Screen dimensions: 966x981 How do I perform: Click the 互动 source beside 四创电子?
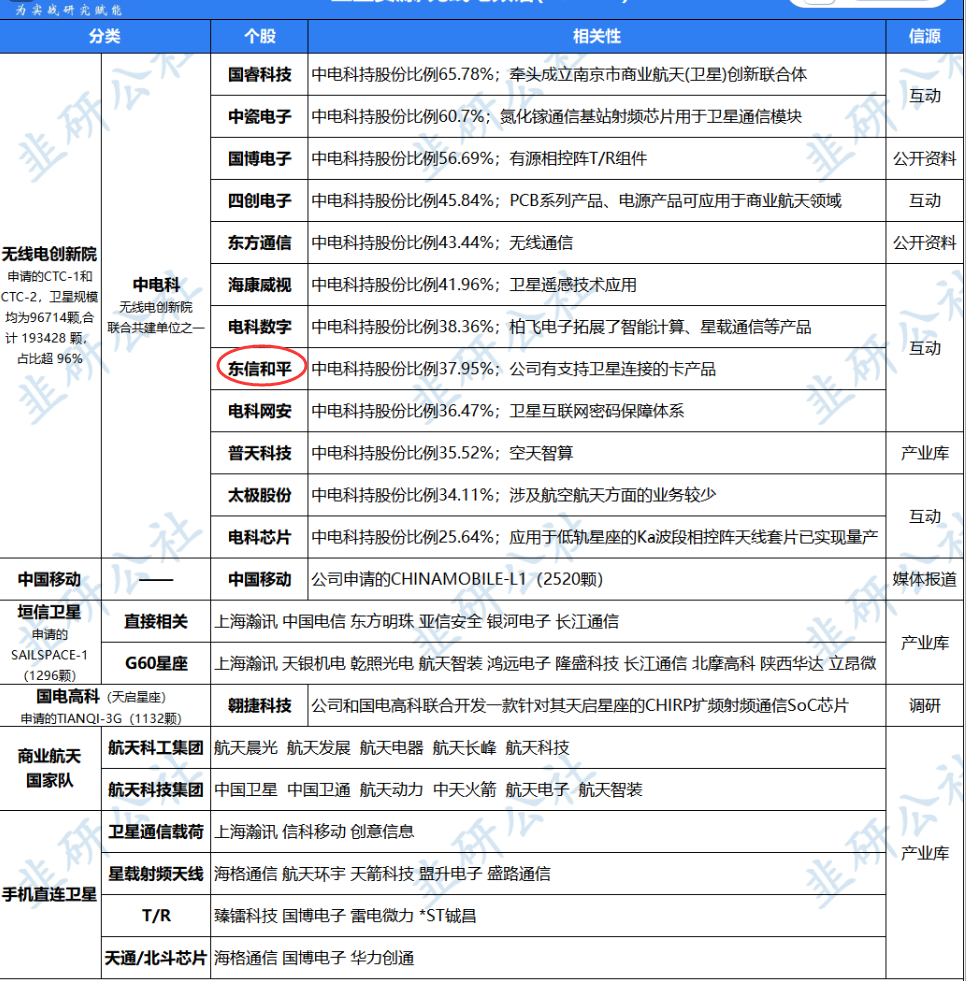click(925, 201)
